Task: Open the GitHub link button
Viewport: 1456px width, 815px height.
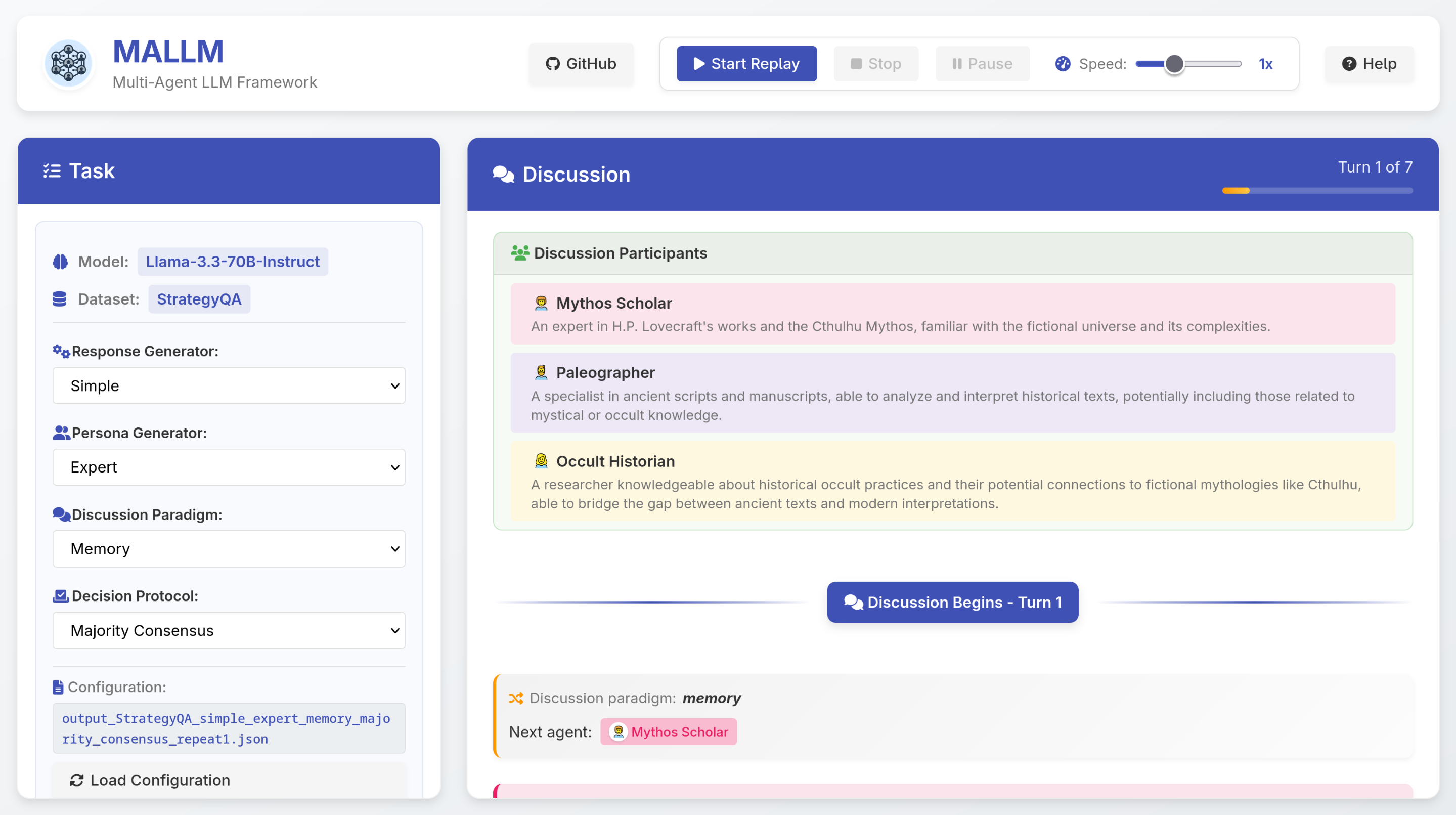Action: pyautogui.click(x=581, y=64)
